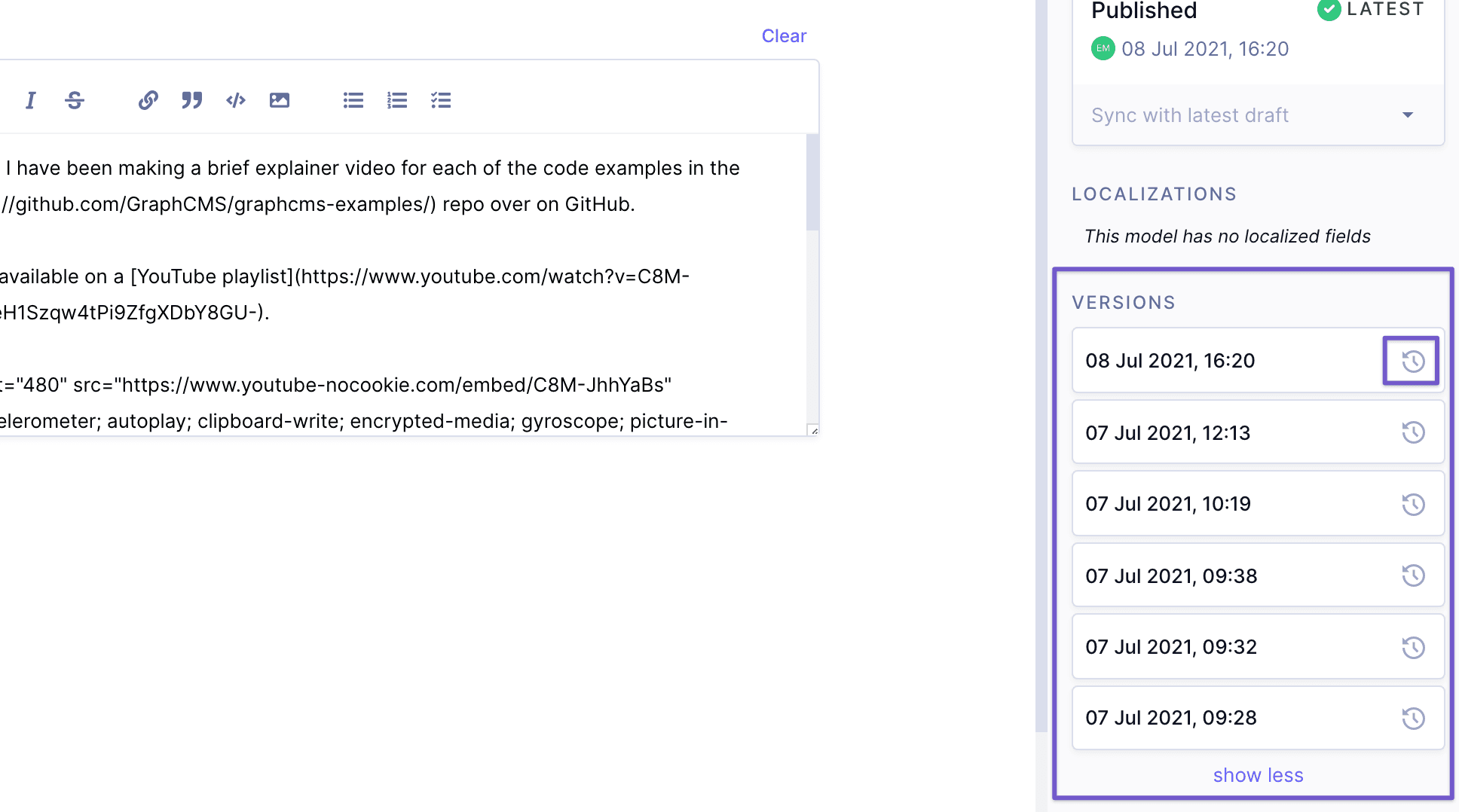
Task: Insert a code block
Action: 235,99
